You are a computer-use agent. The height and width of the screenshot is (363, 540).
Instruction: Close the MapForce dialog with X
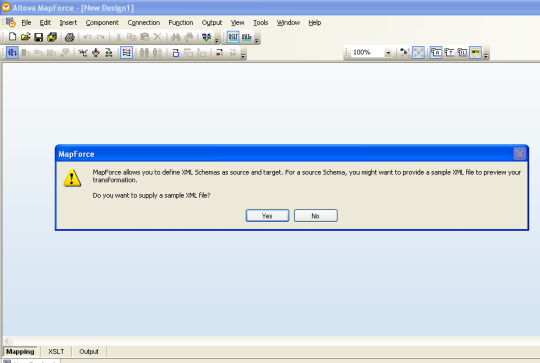point(520,154)
